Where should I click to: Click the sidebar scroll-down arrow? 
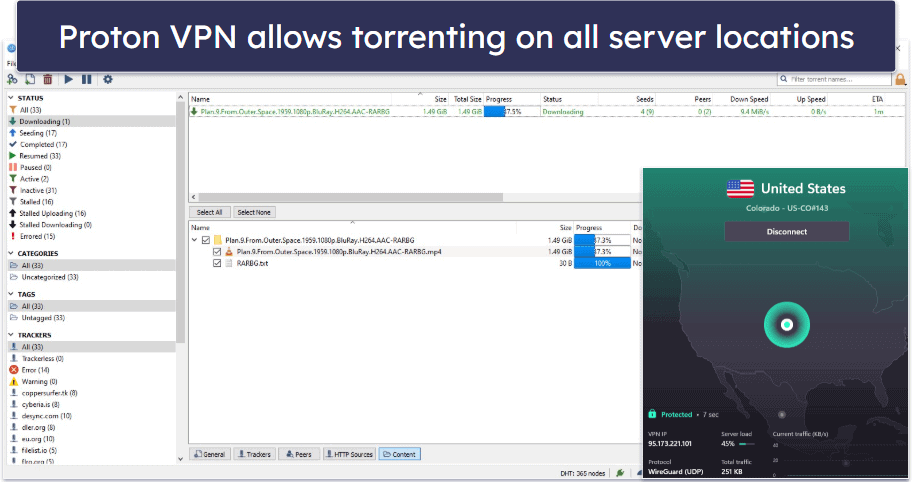coord(180,459)
